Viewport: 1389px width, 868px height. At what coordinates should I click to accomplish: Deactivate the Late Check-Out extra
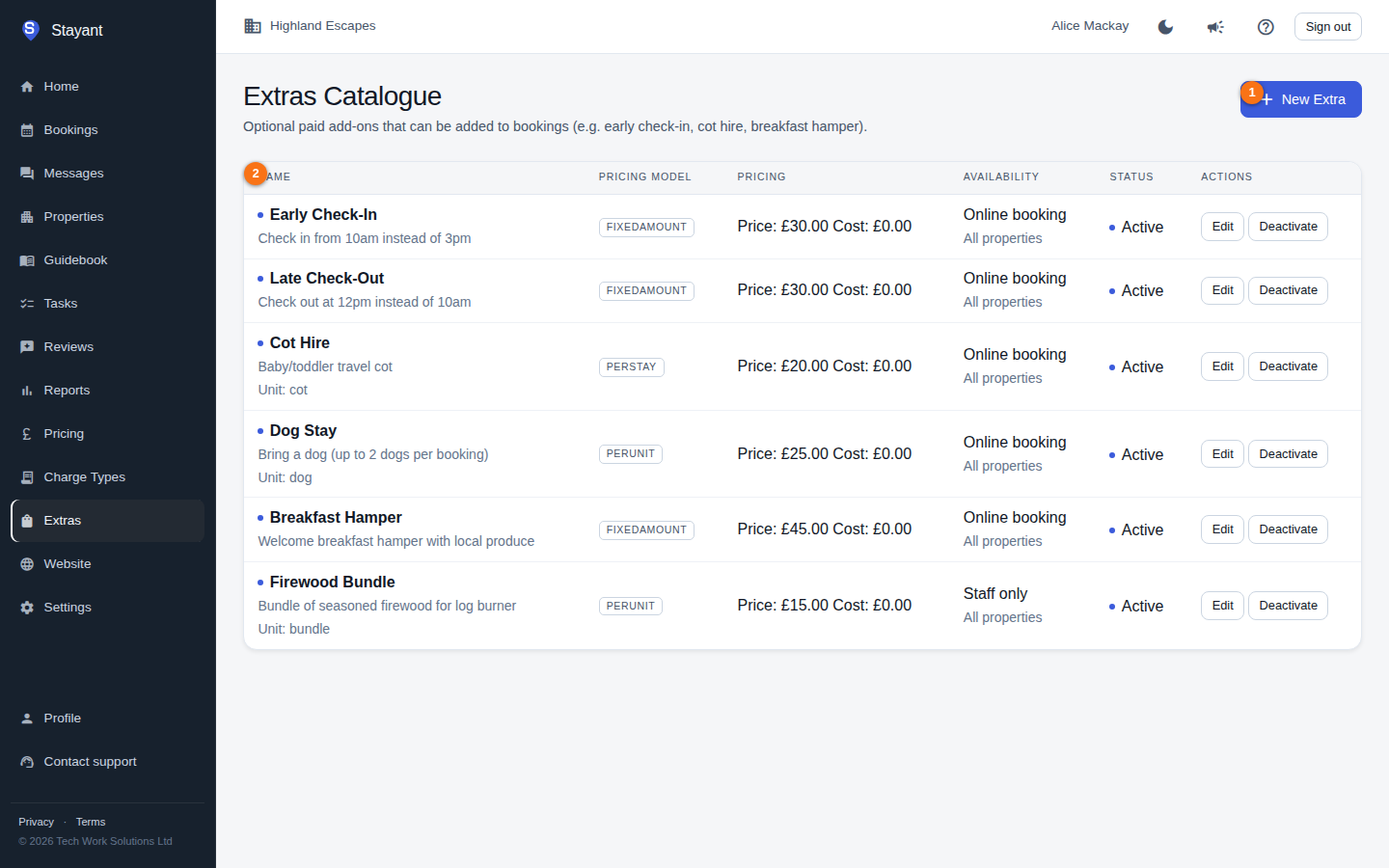(1288, 290)
